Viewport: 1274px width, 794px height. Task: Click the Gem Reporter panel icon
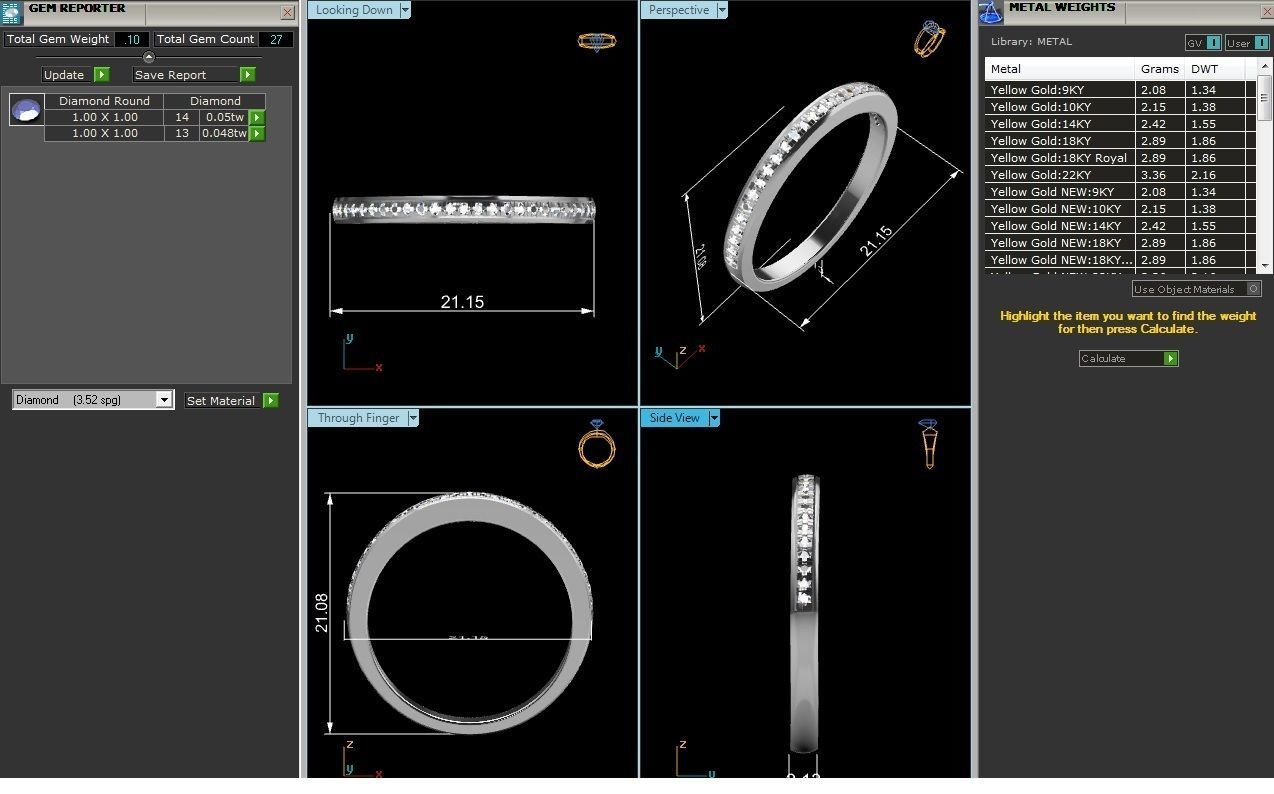pos(11,12)
